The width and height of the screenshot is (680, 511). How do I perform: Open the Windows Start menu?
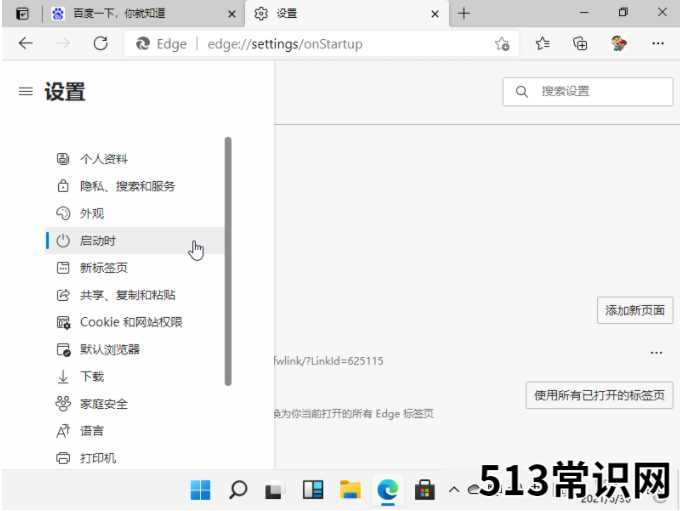[x=200, y=490]
